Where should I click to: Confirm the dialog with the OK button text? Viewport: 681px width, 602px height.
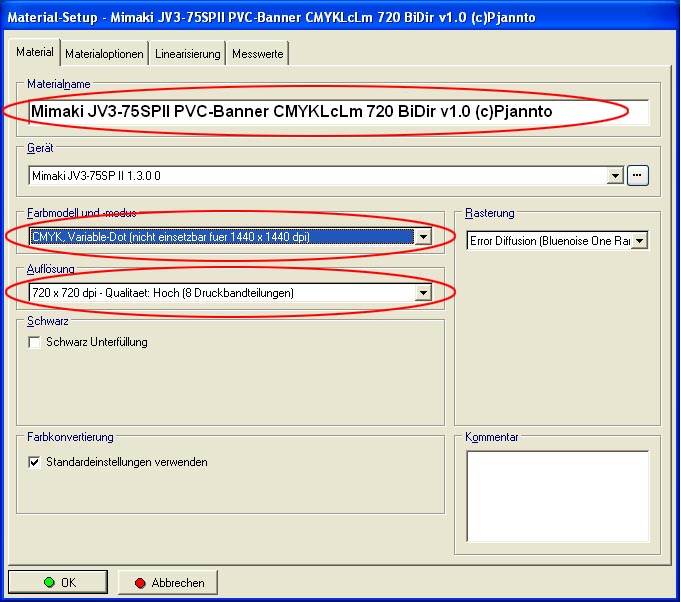[68, 582]
